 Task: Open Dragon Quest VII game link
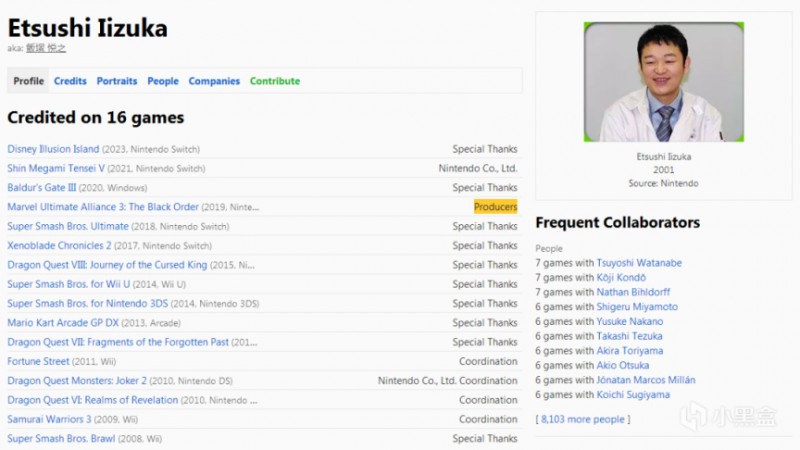point(118,342)
